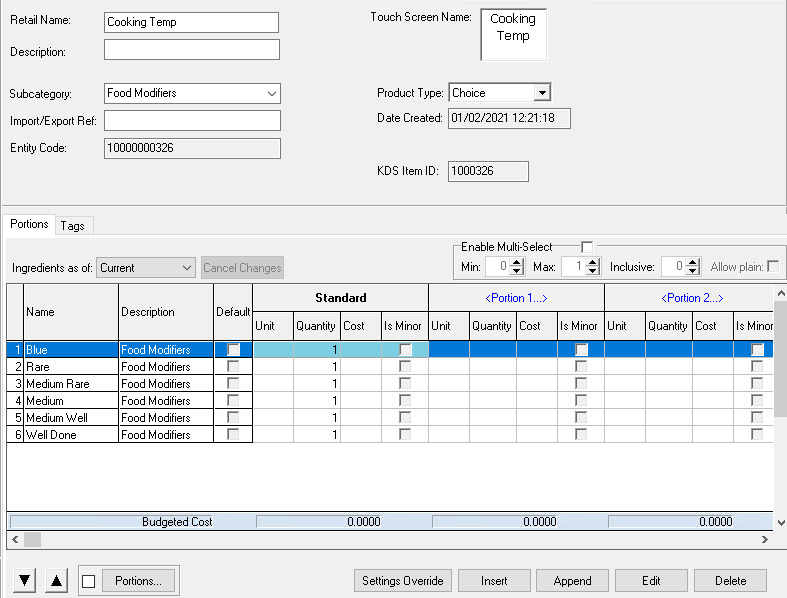Switch to the Tags tab
The width and height of the screenshot is (787, 598).
pos(72,226)
